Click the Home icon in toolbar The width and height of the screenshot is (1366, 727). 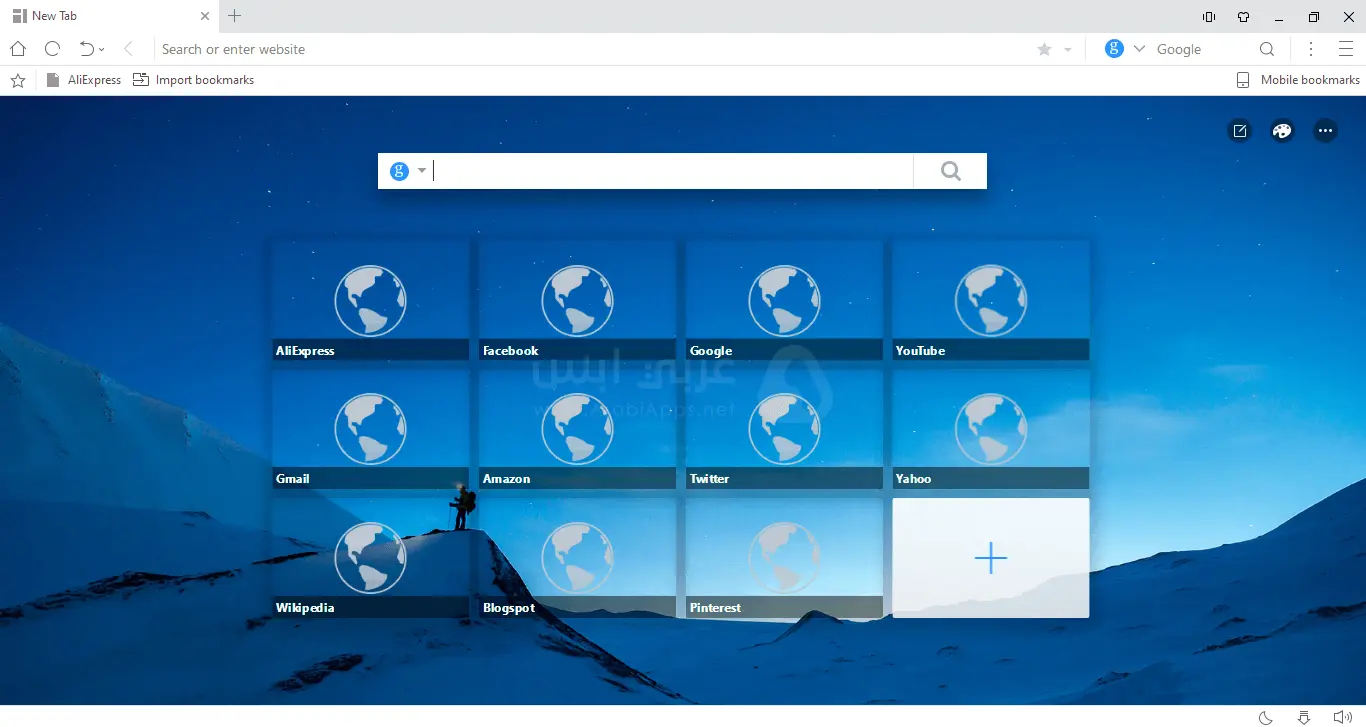pos(18,49)
